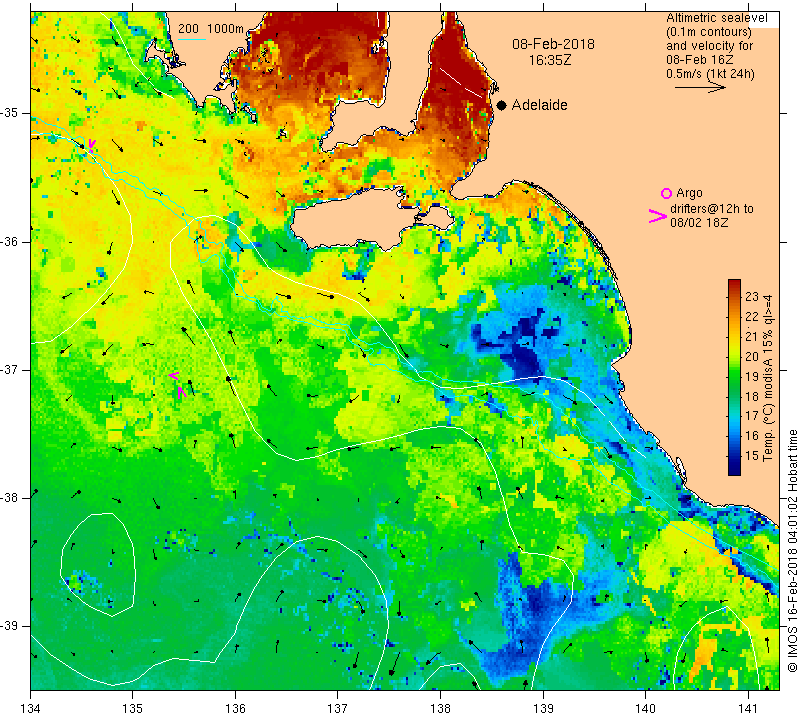Click the longitude axis label 137

click(x=337, y=709)
